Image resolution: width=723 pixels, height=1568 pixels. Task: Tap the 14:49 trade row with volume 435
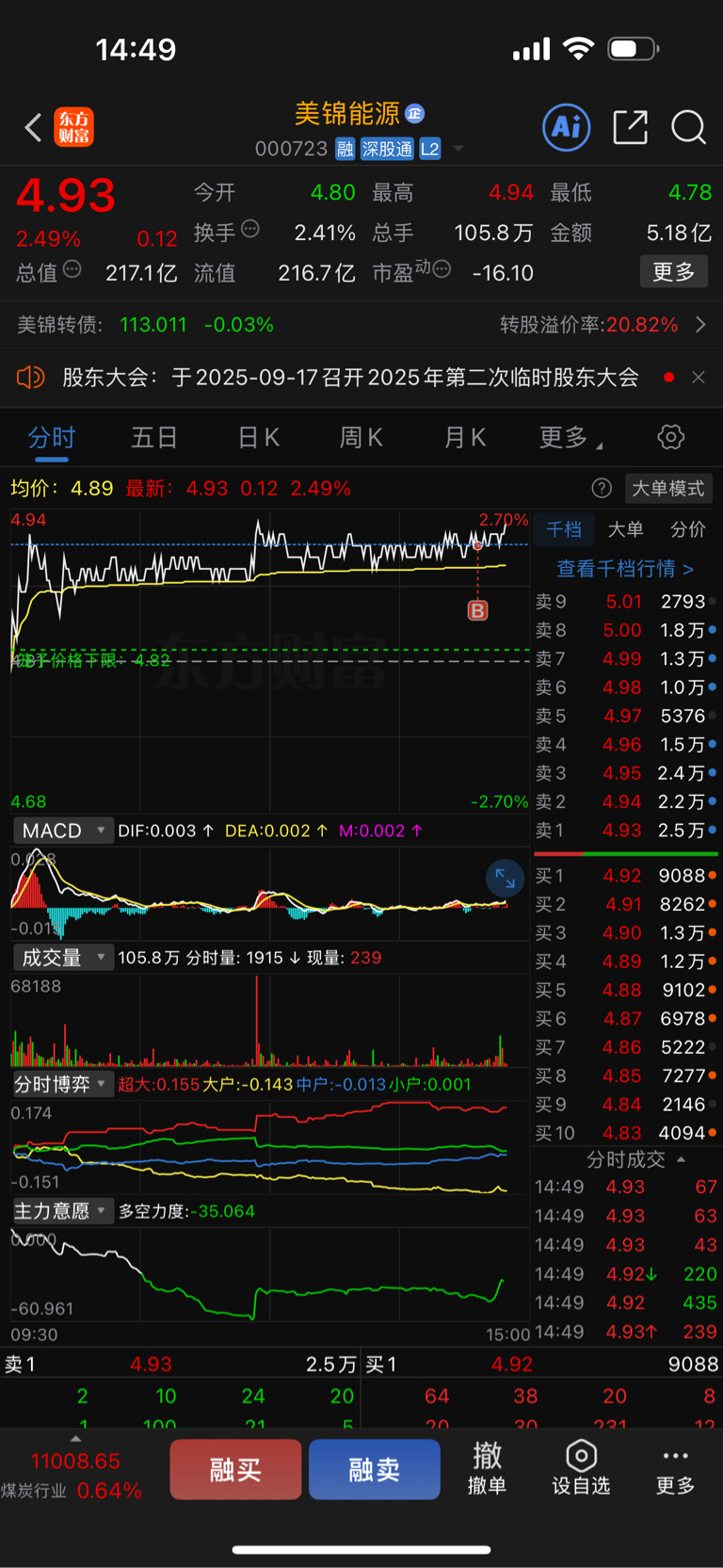(x=626, y=1303)
